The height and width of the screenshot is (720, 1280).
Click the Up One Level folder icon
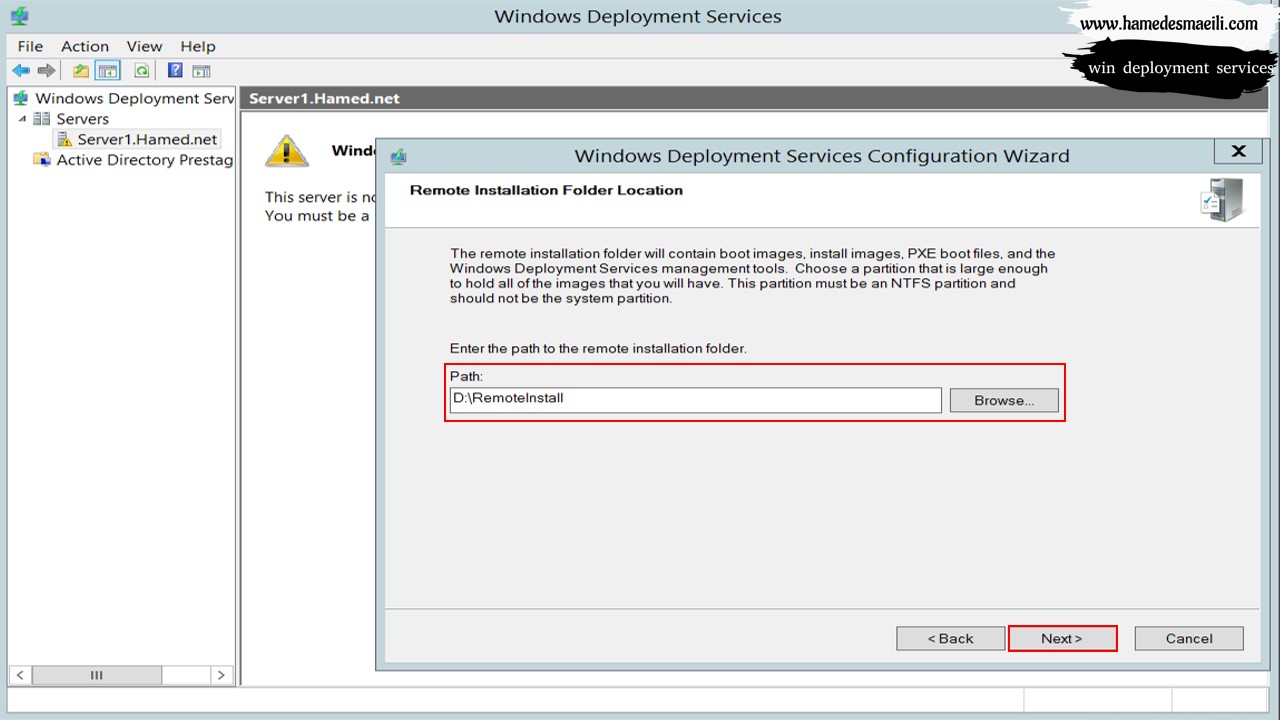81,71
